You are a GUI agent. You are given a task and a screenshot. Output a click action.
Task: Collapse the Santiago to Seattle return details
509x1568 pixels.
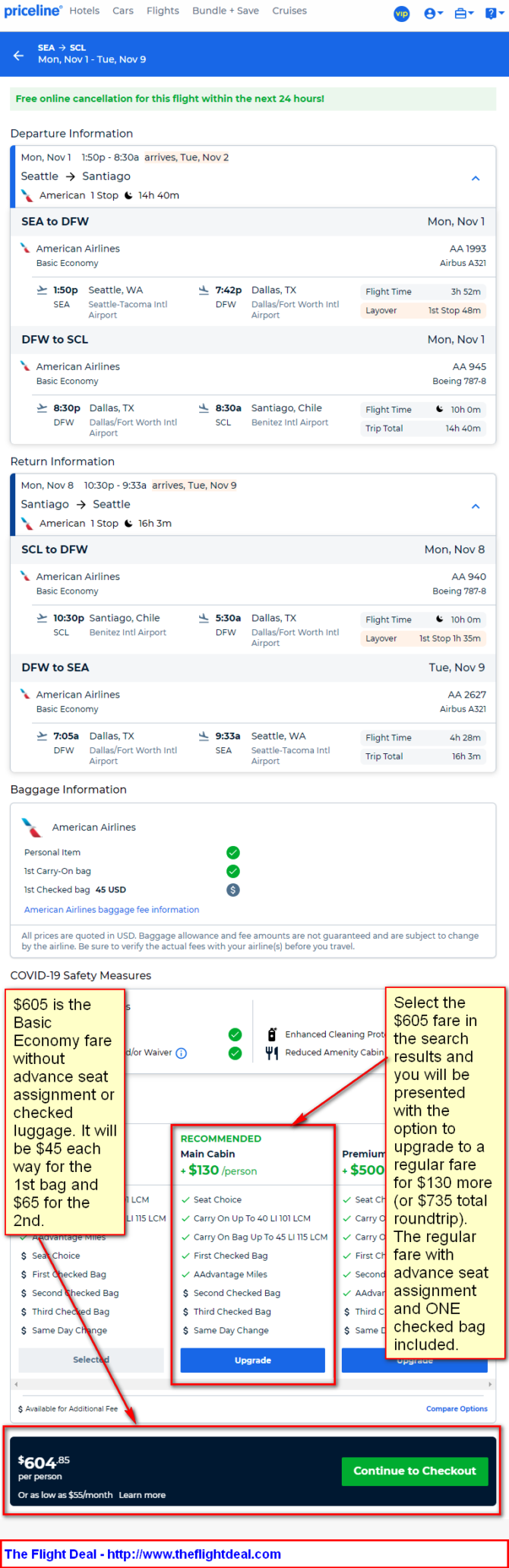pyautogui.click(x=476, y=506)
